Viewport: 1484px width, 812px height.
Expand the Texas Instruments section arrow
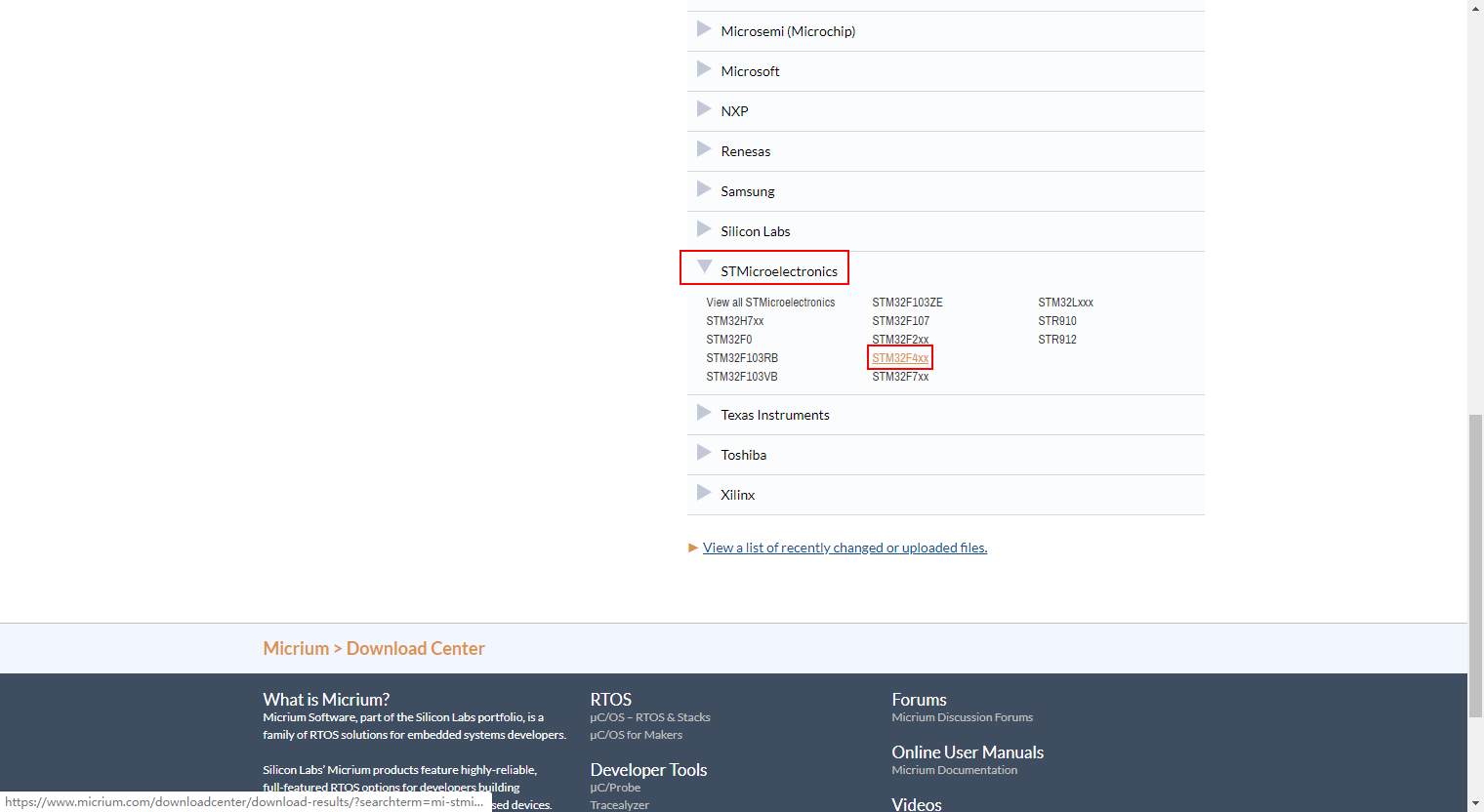703,413
